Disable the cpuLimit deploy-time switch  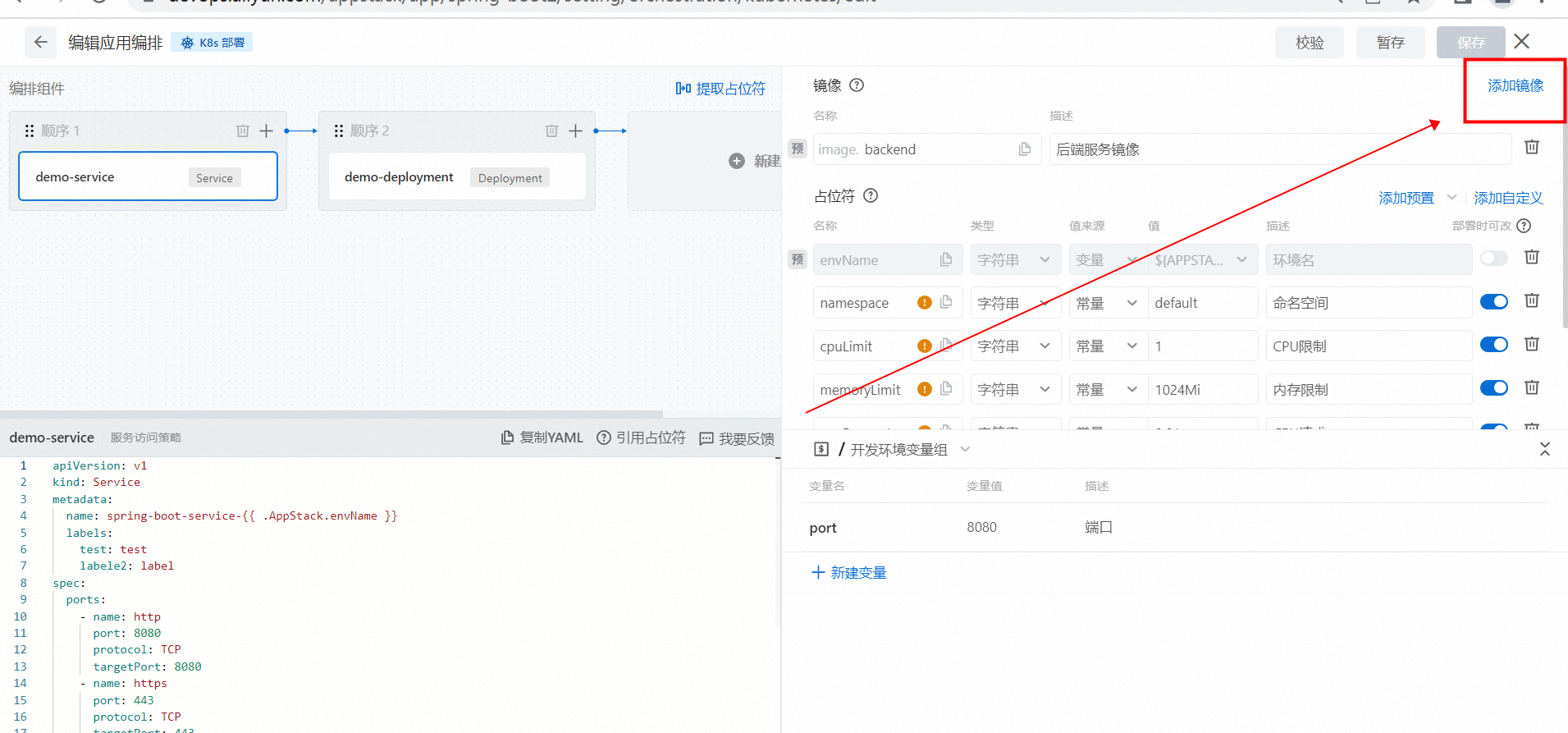(1494, 345)
